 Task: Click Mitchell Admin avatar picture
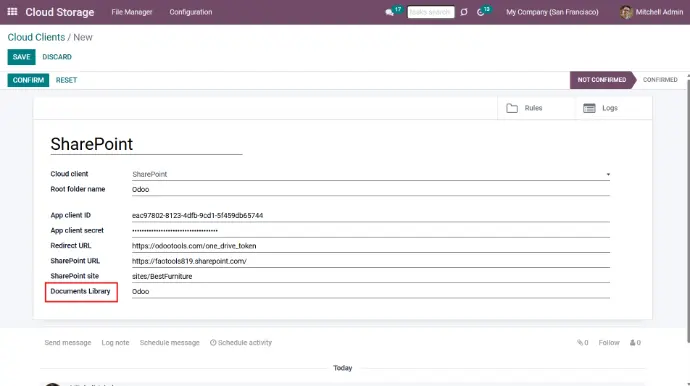[x=626, y=12]
